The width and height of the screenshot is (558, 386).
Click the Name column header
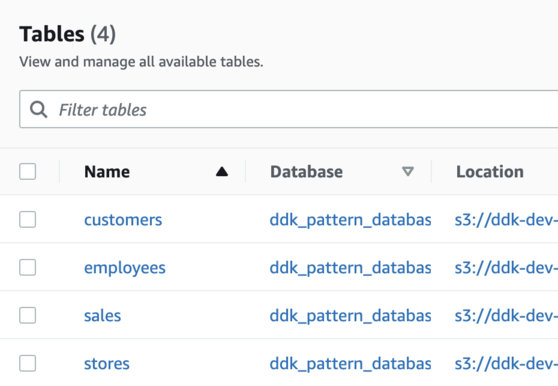pyautogui.click(x=107, y=172)
